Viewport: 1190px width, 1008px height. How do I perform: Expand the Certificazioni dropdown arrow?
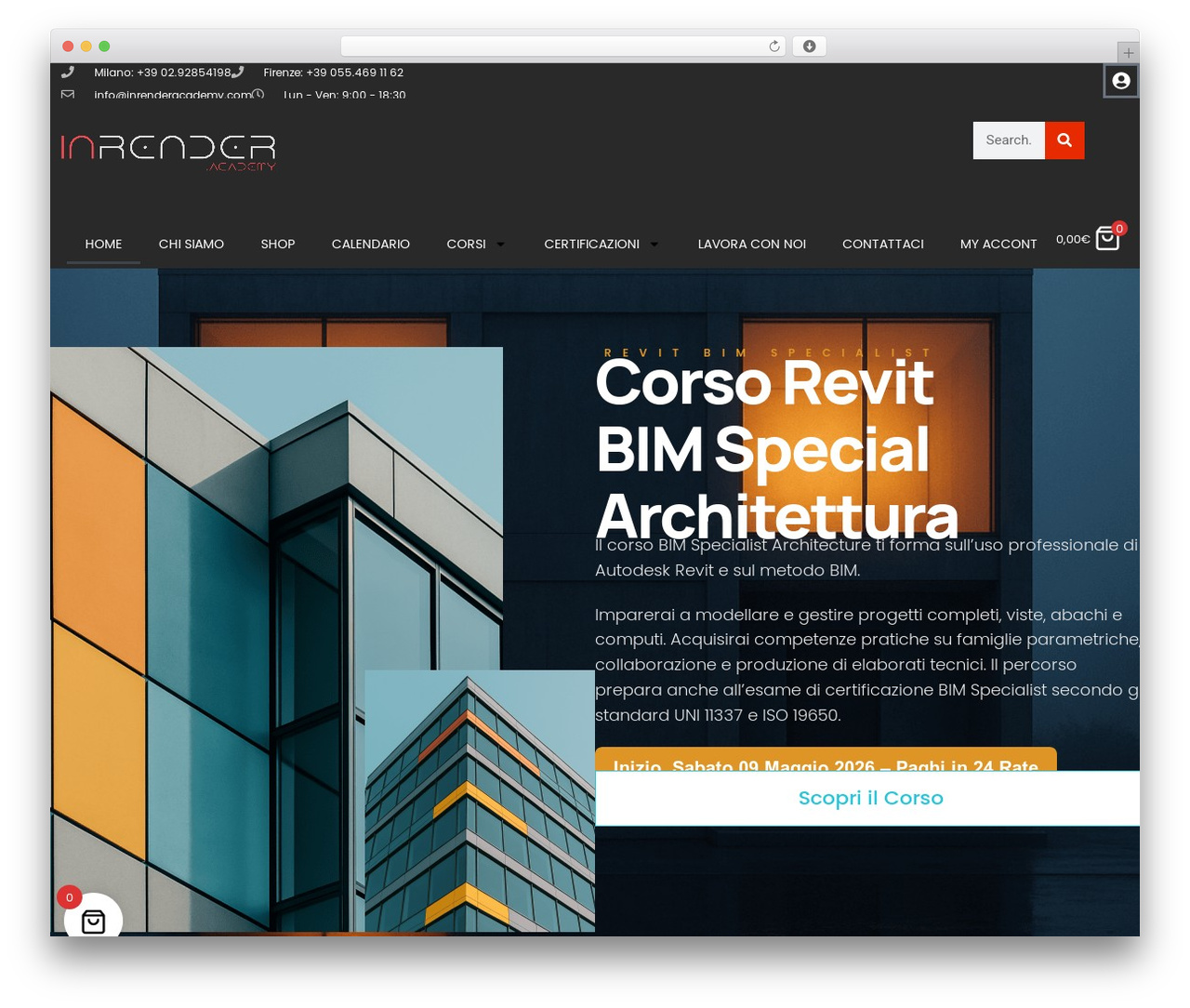654,244
